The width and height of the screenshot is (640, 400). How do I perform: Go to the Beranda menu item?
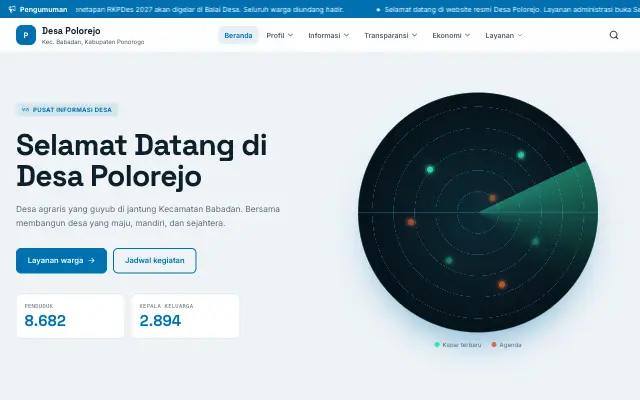coord(238,35)
